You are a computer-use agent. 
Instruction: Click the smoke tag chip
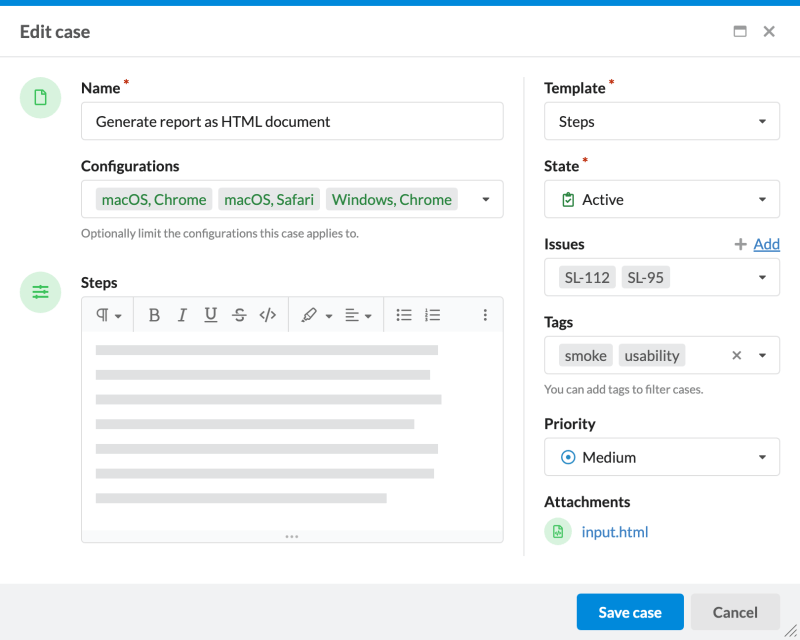[586, 355]
